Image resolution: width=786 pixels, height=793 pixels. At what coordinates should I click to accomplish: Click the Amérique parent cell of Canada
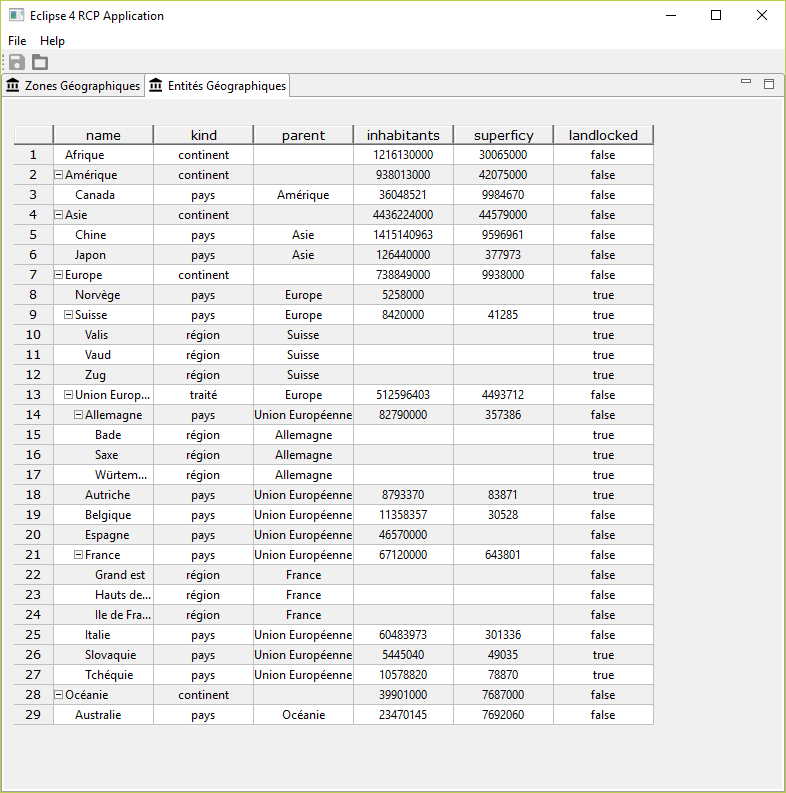[x=303, y=195]
